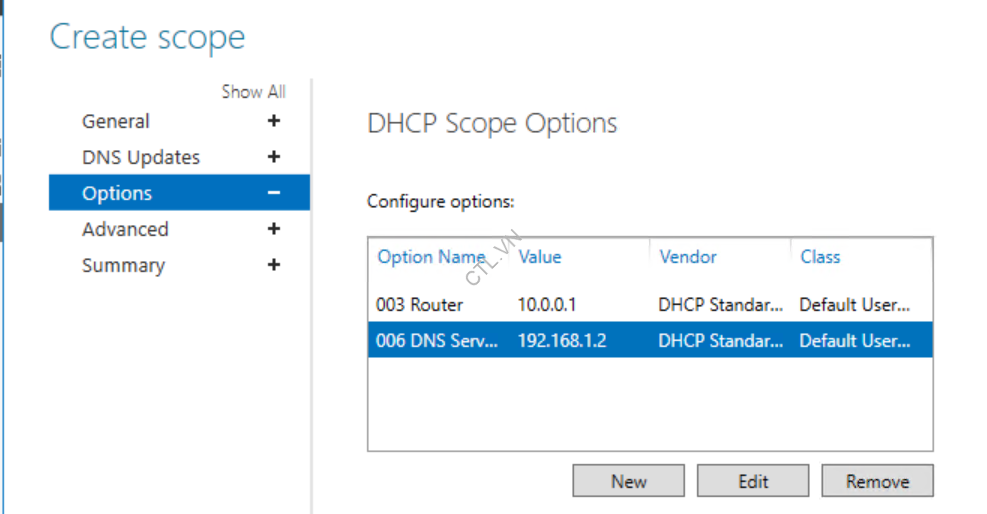Sort the list by Vendor column
This screenshot has height=514, width=987.
click(688, 257)
